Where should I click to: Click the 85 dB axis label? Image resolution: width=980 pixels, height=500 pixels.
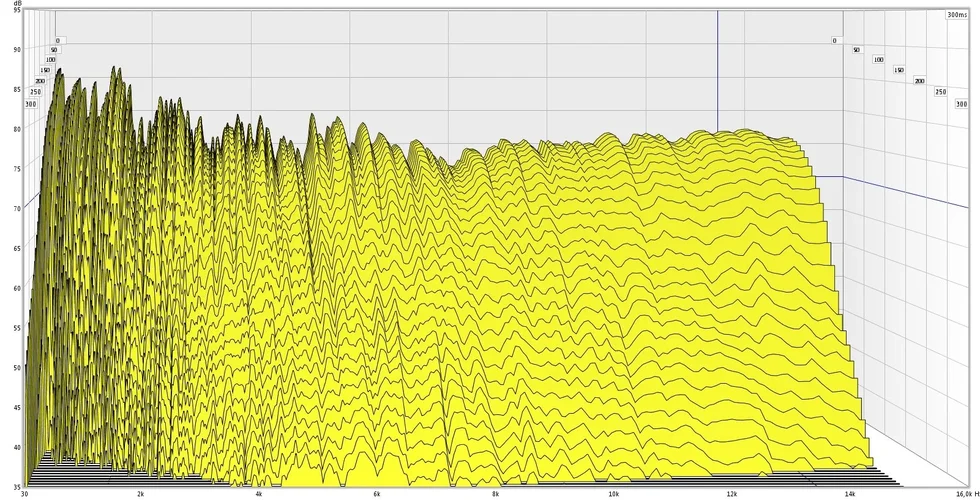[16, 89]
